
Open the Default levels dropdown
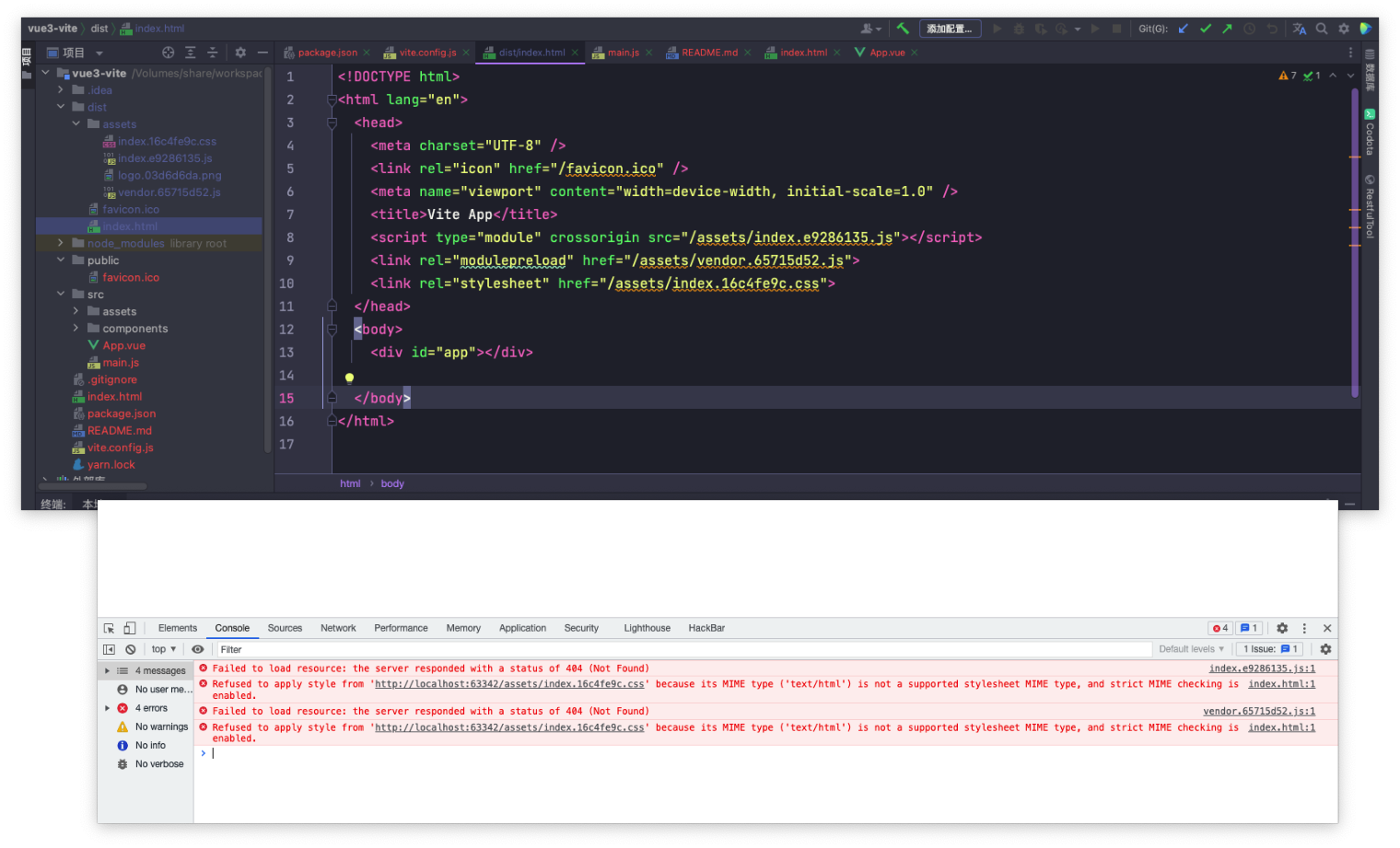point(1191,649)
